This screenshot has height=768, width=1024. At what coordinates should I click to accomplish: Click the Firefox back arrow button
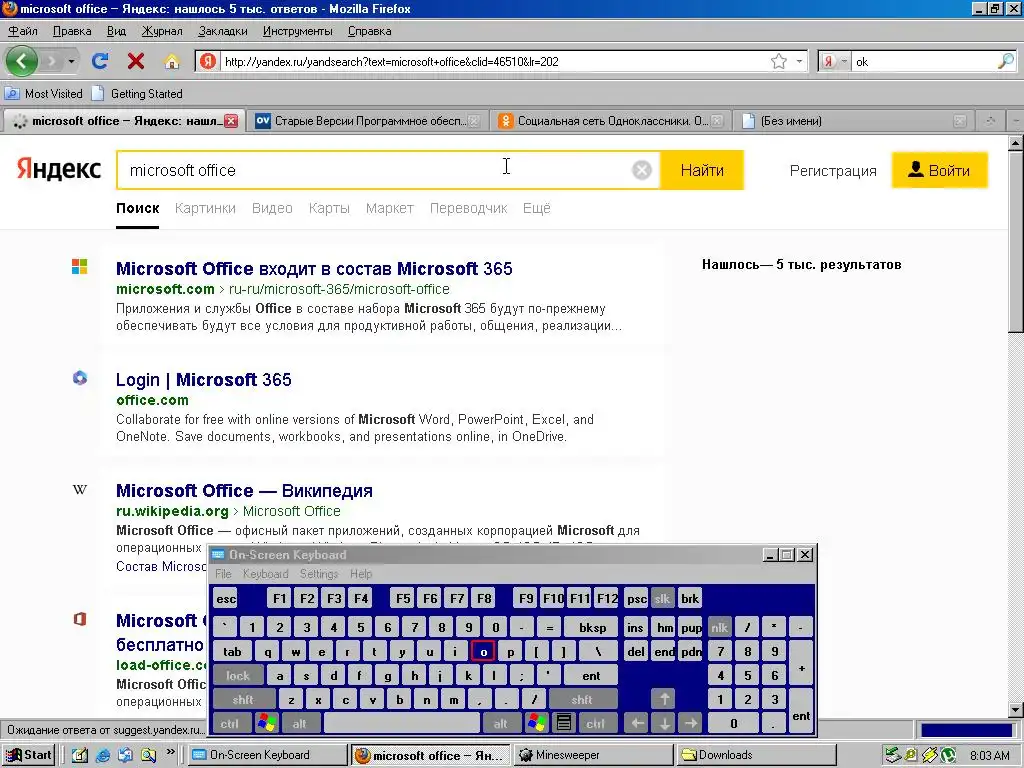tap(22, 61)
